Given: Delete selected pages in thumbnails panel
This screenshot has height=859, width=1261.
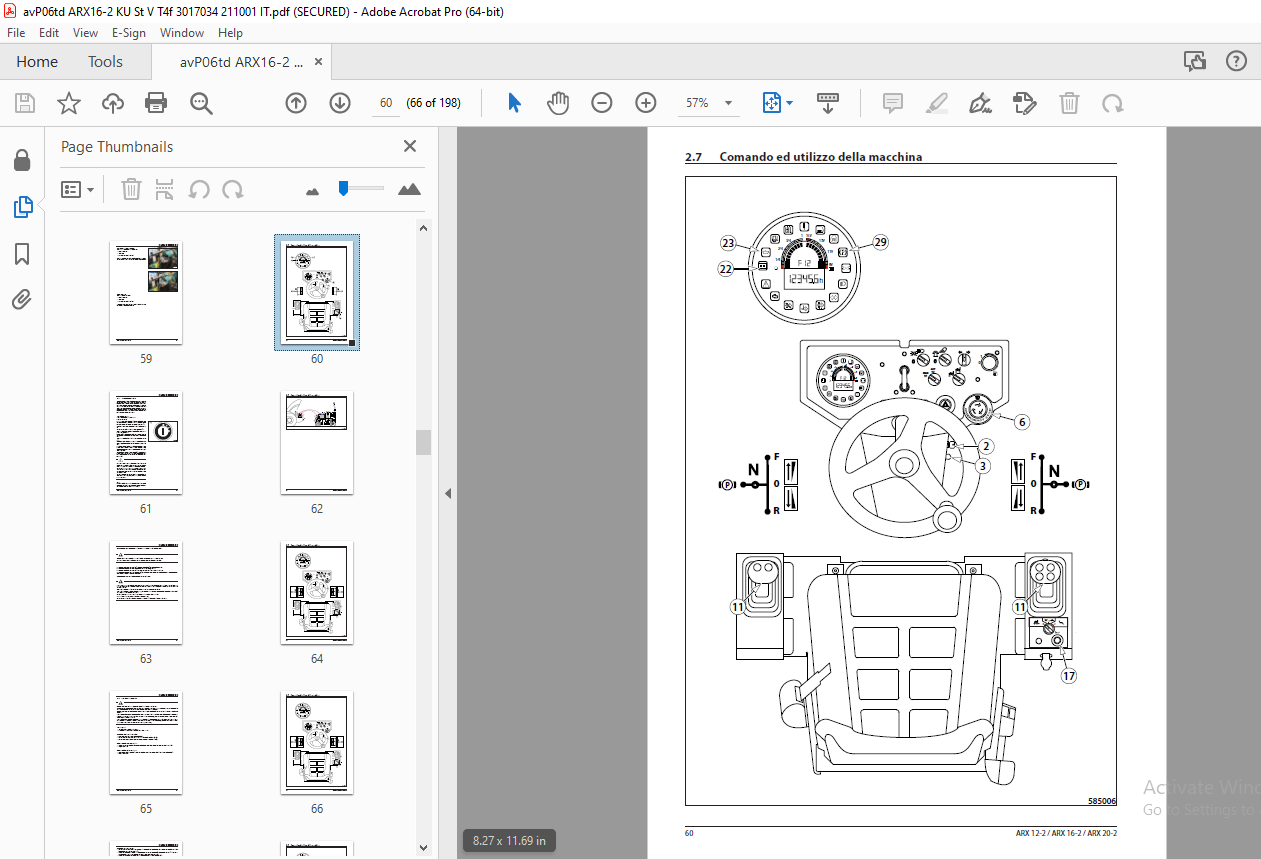Looking at the screenshot, I should click(131, 189).
